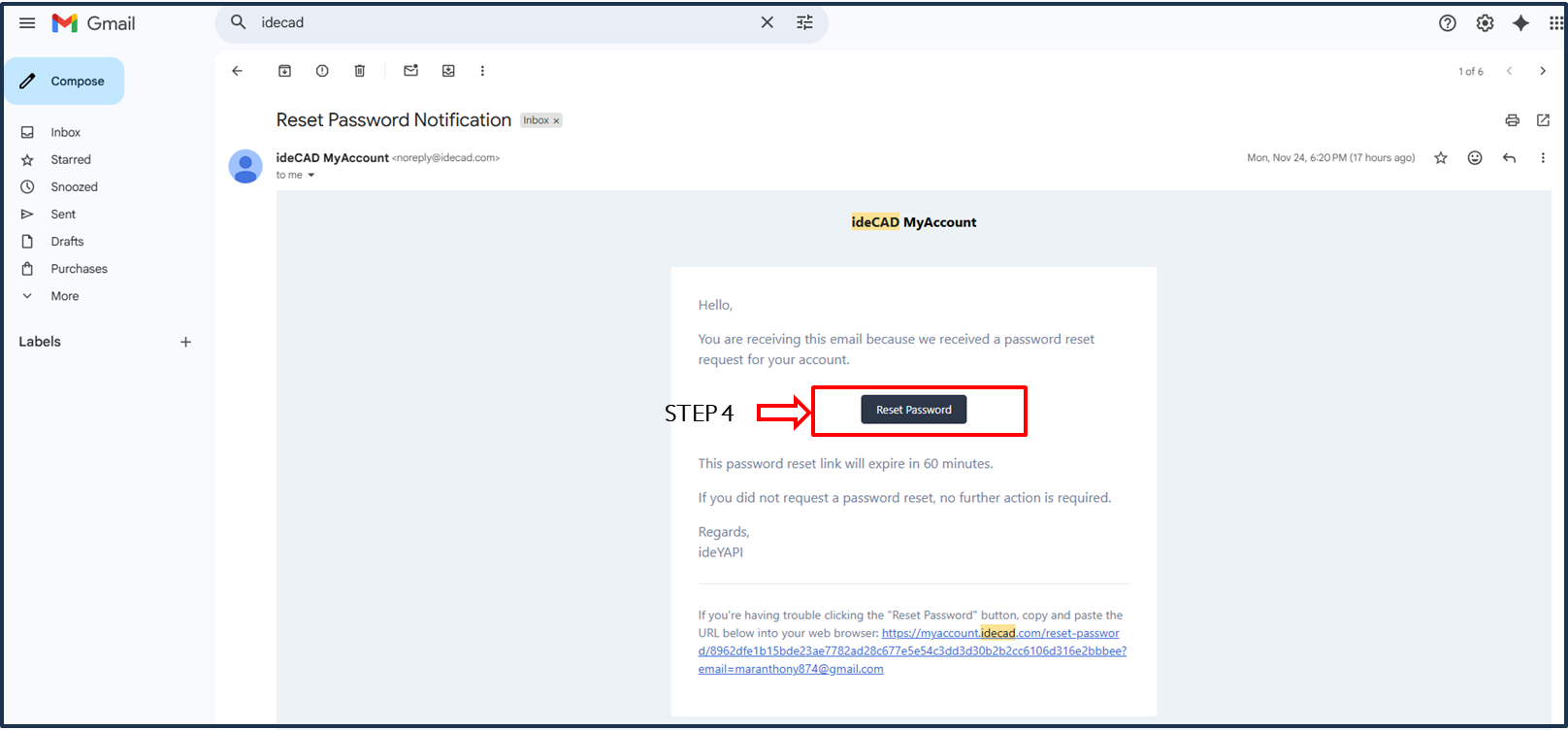Click the Labels heading in the sidebar
Image resolution: width=1568 pixels, height=730 pixels.
(40, 342)
